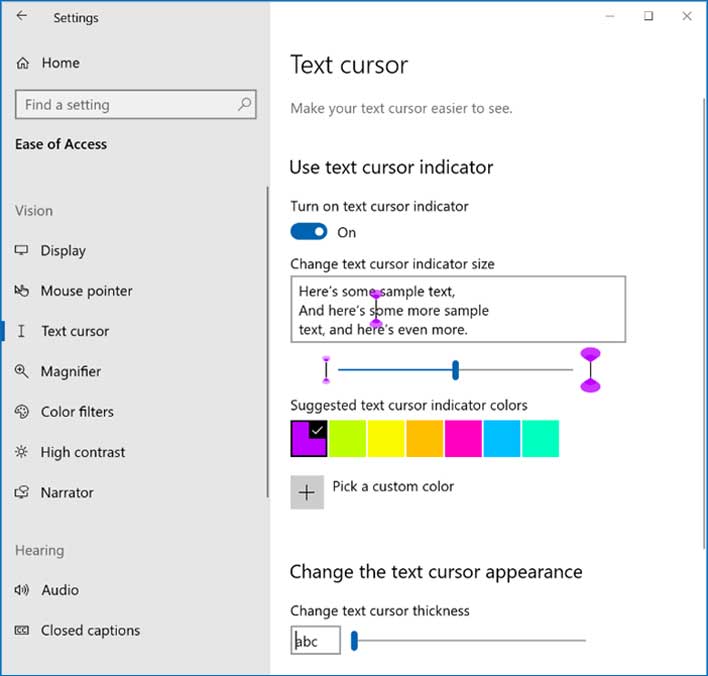The image size is (708, 676).
Task: Open Narrator settings
Action: tap(67, 492)
